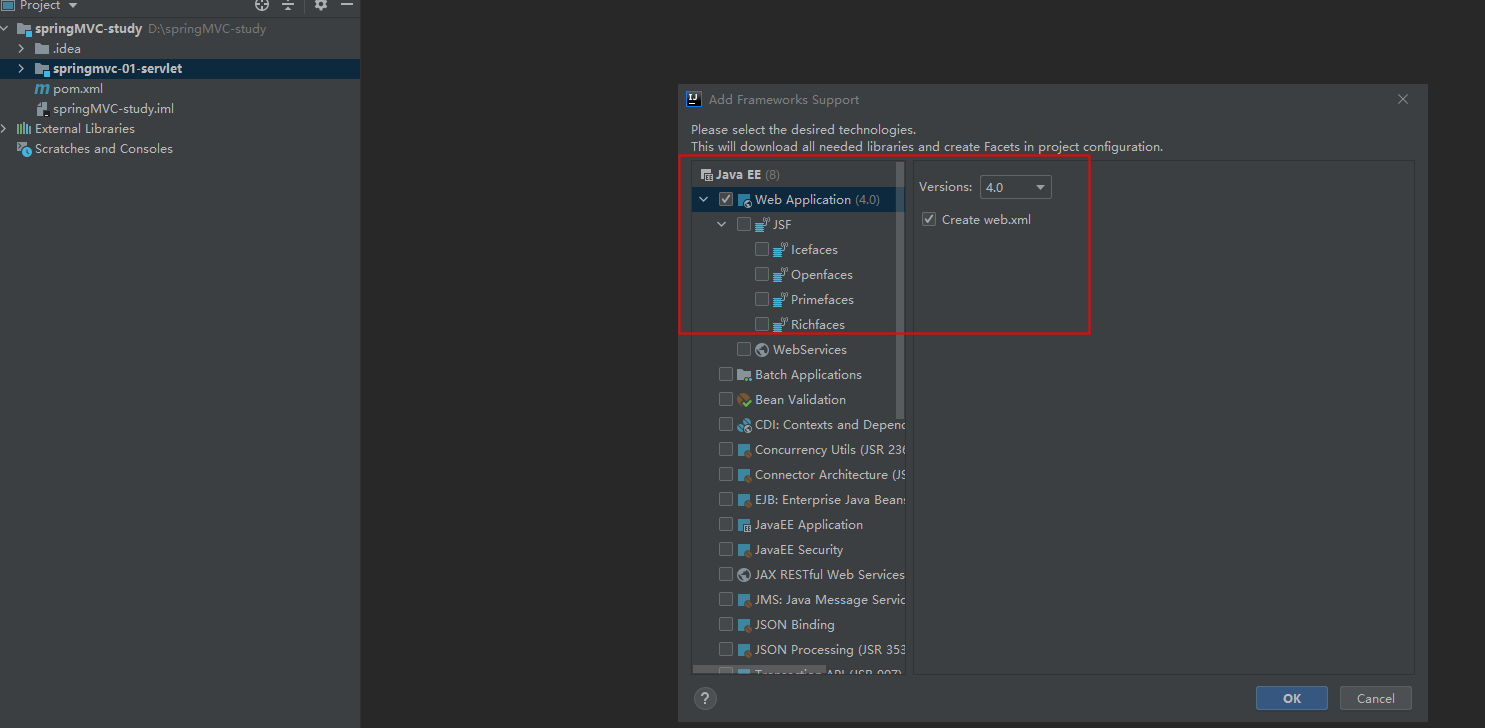The width and height of the screenshot is (1485, 728).
Task: Collapse the JSF tree node
Action: (x=722, y=225)
